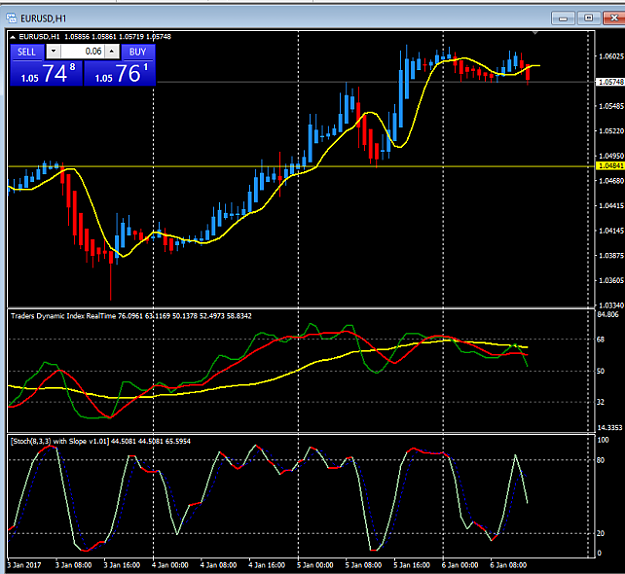Click the 0.06 lot volume input field
The height and width of the screenshot is (574, 625).
(x=83, y=51)
